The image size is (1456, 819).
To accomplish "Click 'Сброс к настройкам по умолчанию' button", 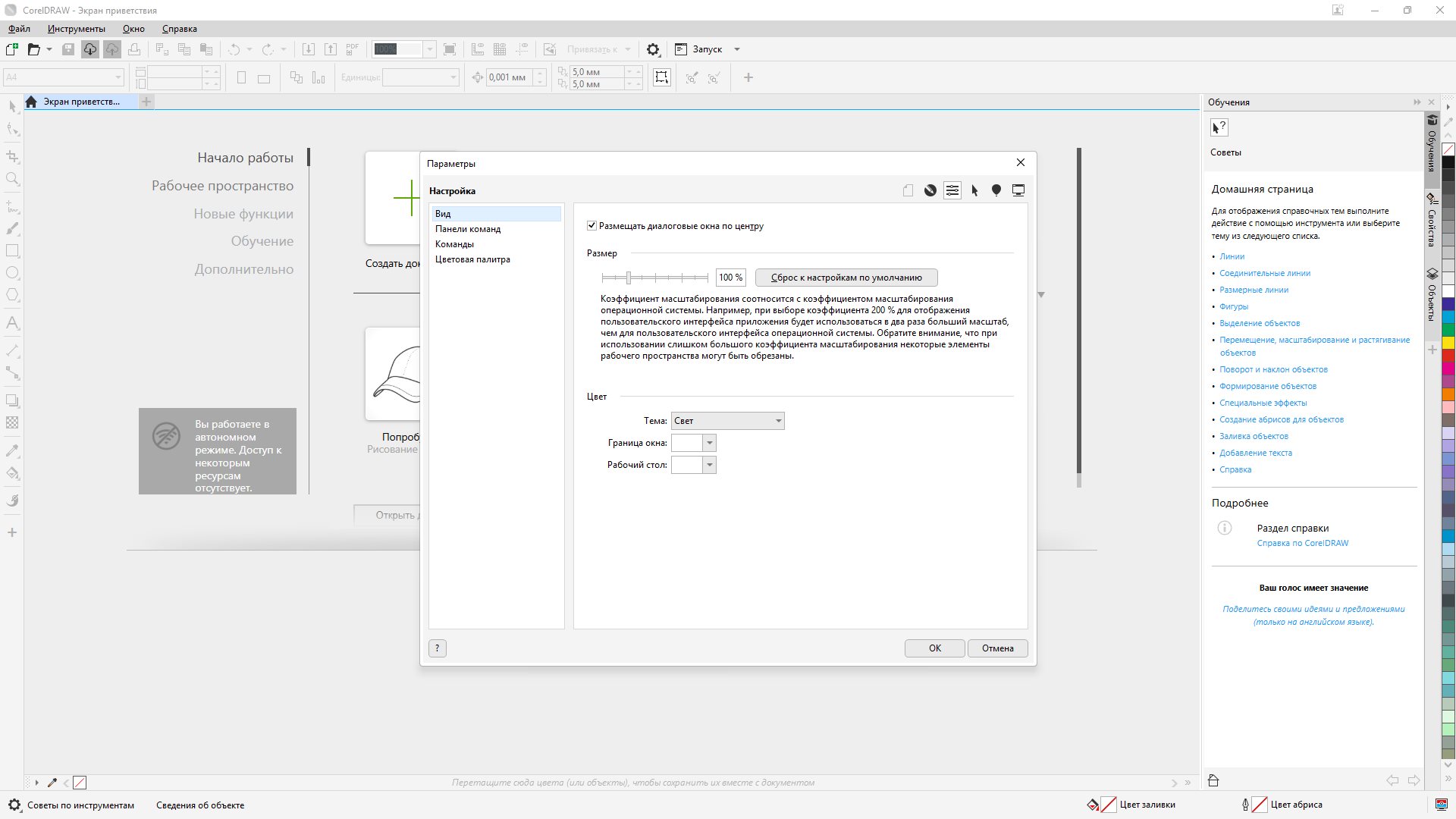I will 846,278.
